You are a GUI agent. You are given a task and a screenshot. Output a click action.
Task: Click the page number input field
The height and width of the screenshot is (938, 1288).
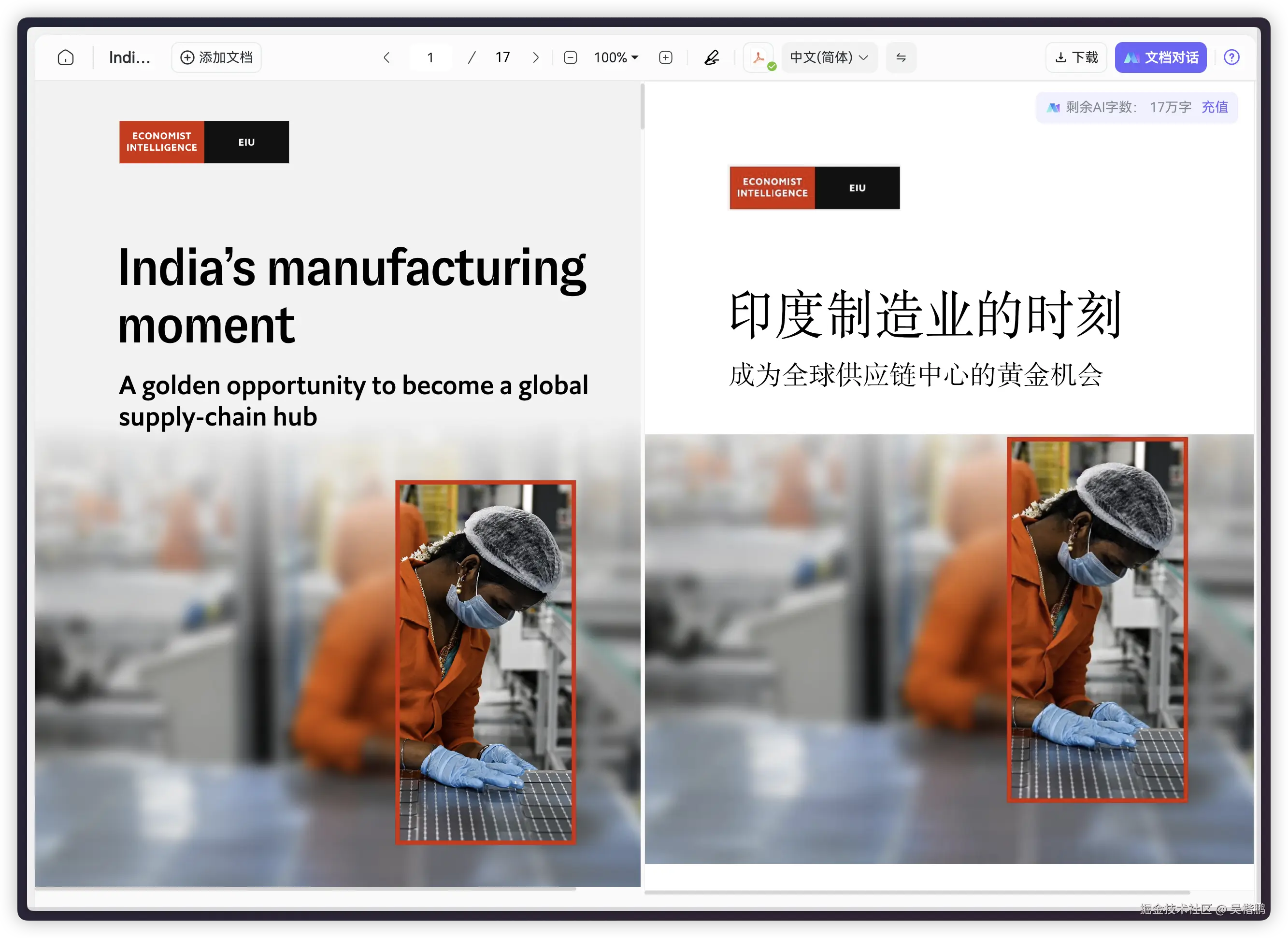pos(430,57)
